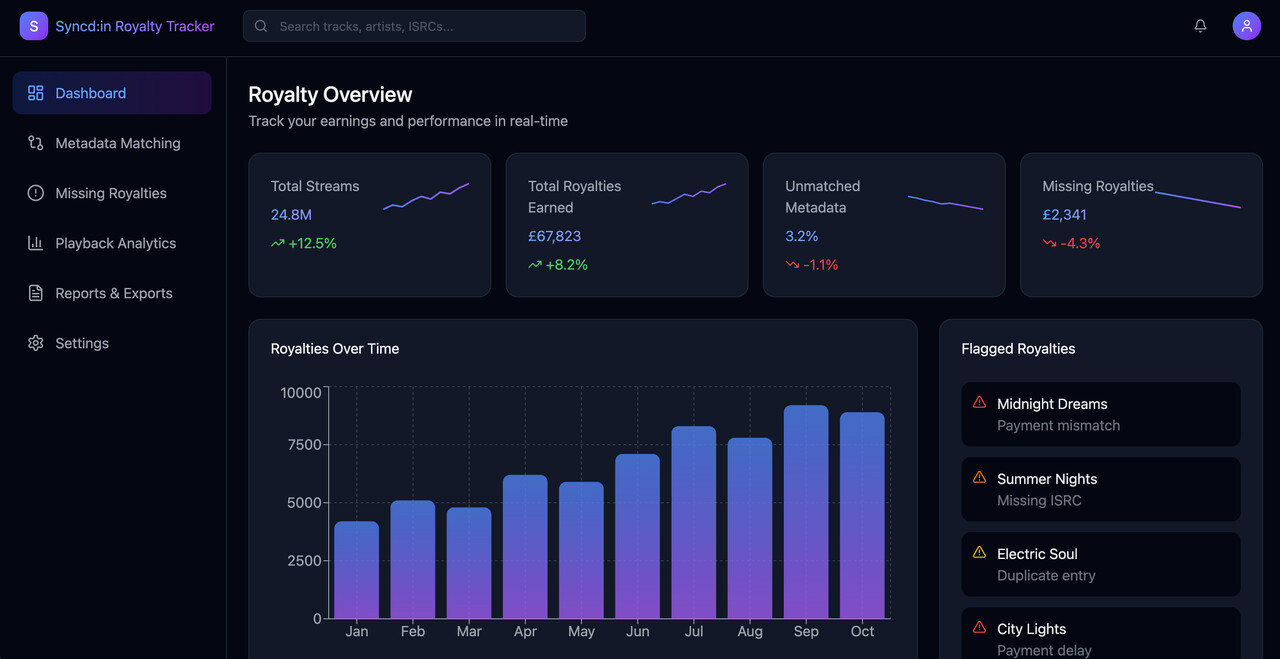The width and height of the screenshot is (1280, 659).
Task: Click the July bar in the chart
Action: point(694,523)
